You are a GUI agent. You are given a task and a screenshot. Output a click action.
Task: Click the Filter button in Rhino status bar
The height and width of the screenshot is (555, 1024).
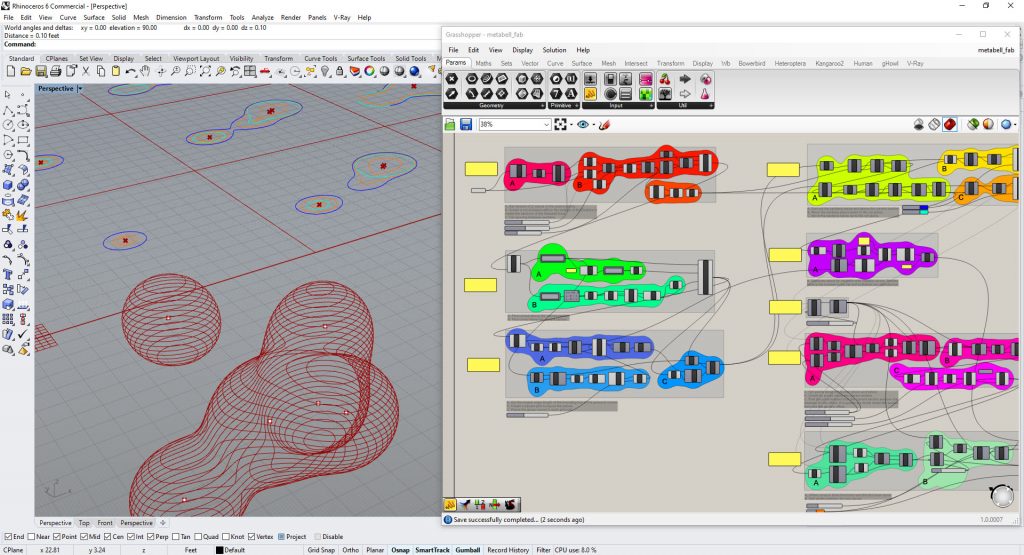543,550
